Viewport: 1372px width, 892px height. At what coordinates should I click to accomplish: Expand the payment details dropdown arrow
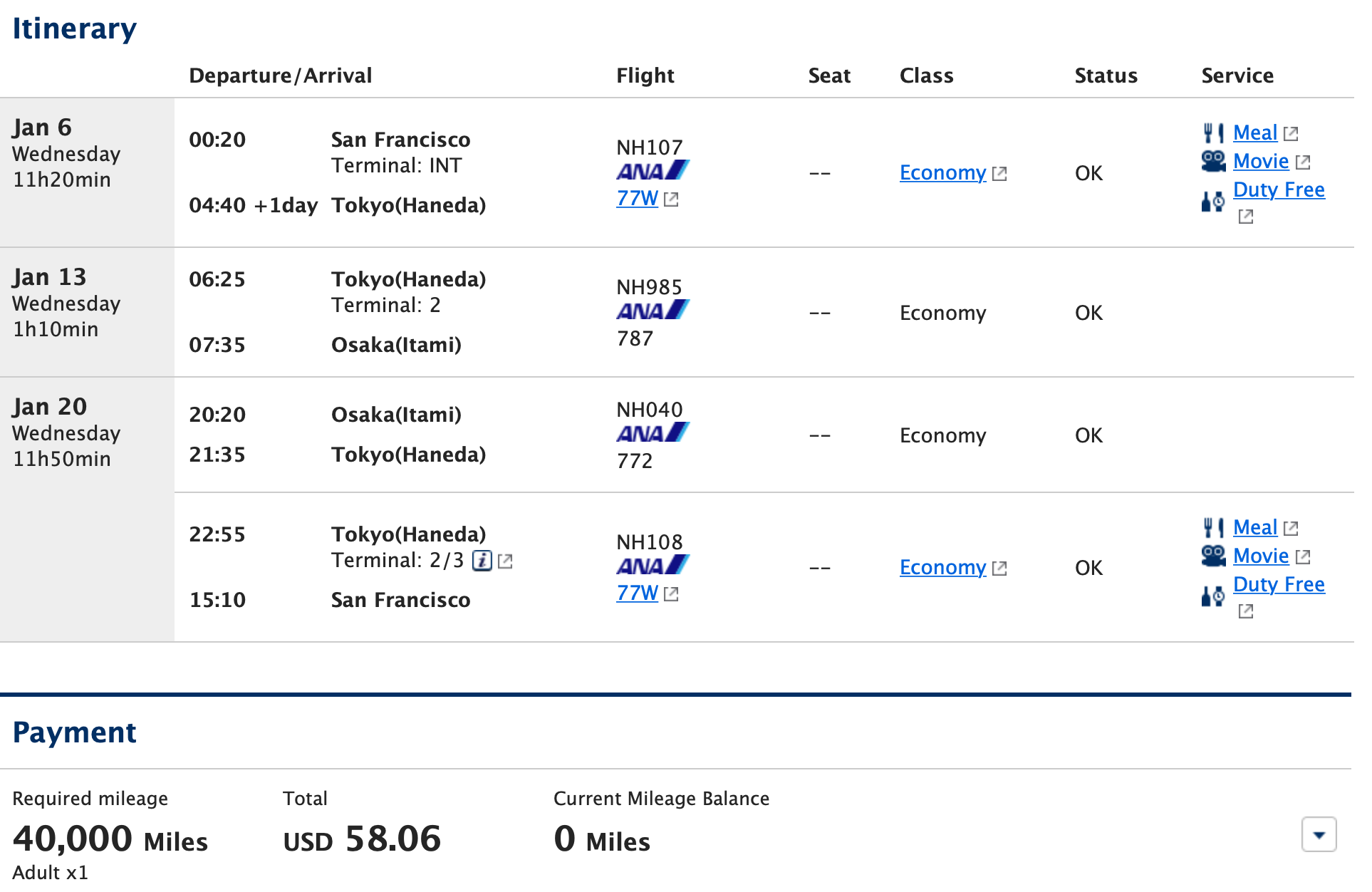coord(1319,835)
